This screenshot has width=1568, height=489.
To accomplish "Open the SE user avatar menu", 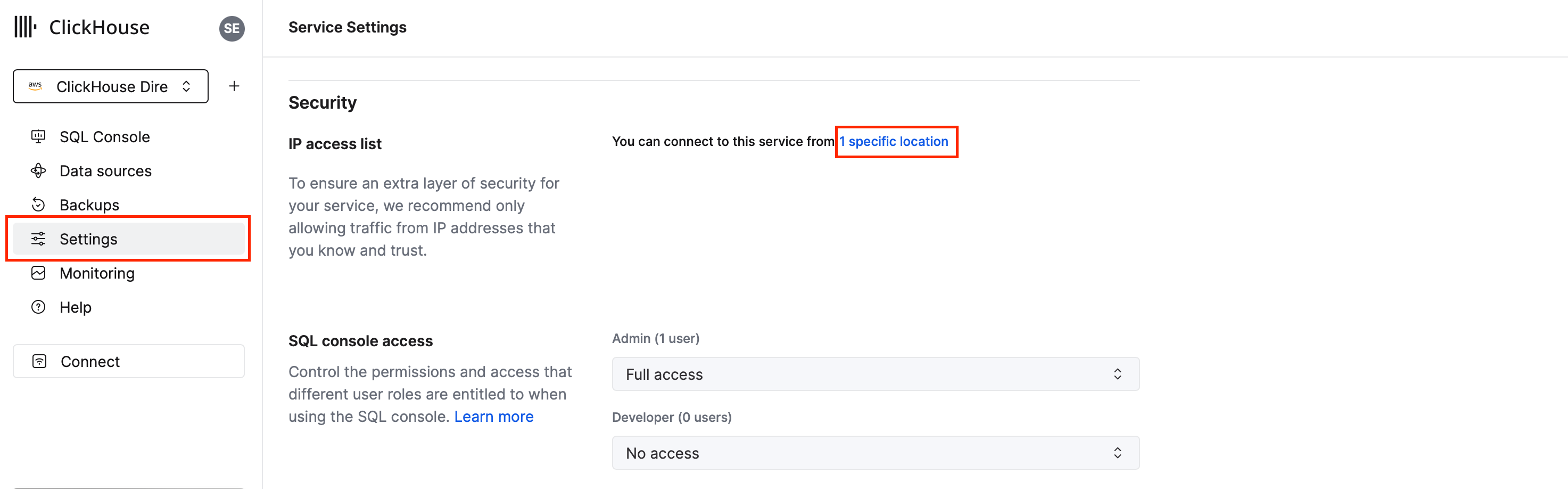I will tap(232, 28).
